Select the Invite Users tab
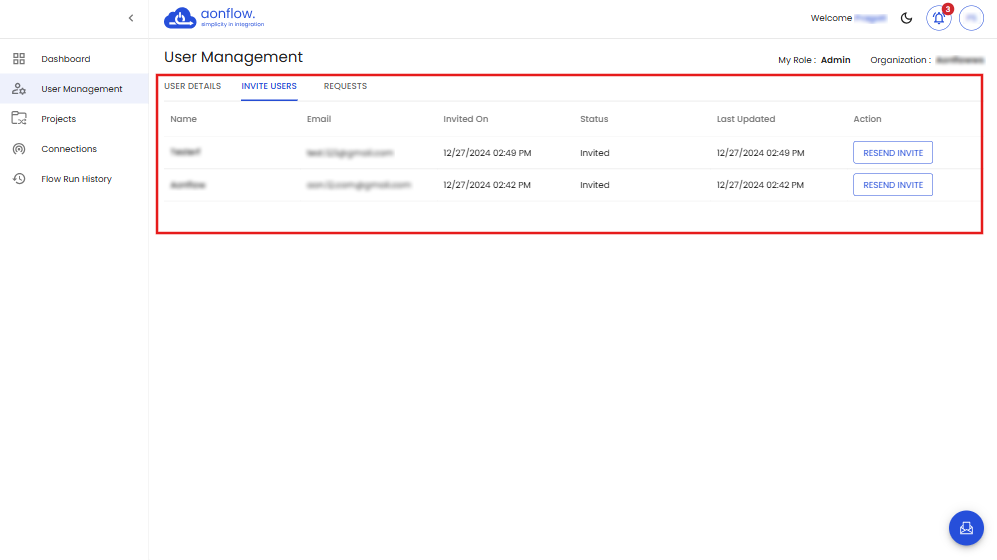 click(x=269, y=86)
